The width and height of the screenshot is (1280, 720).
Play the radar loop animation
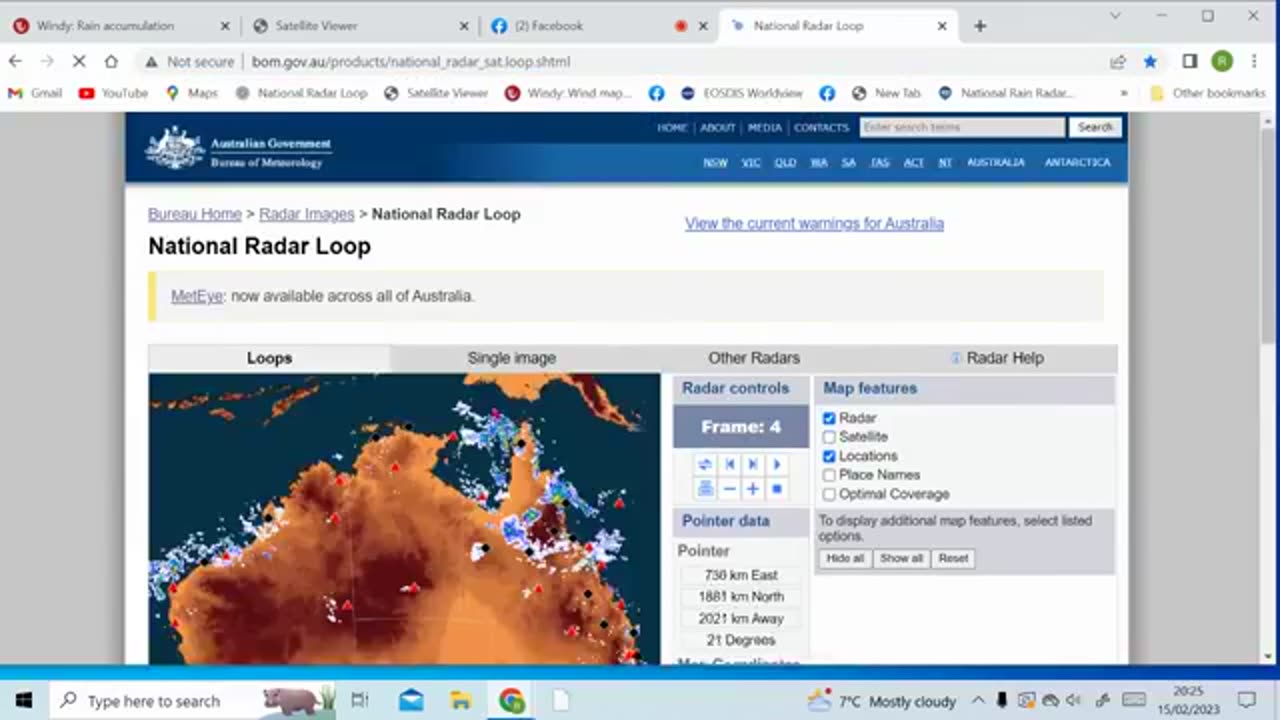tap(776, 464)
